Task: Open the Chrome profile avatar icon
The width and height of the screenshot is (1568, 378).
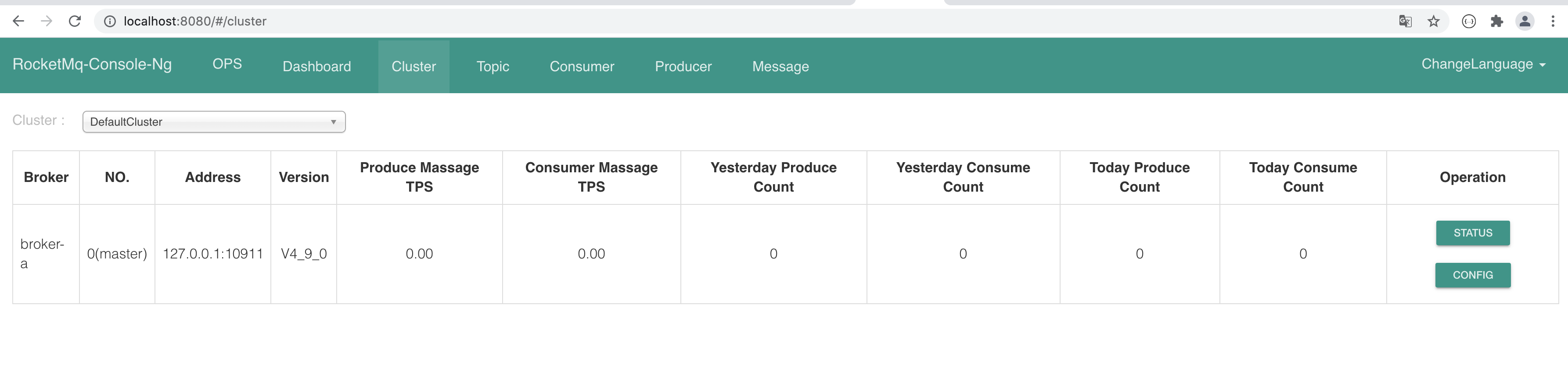Action: pyautogui.click(x=1525, y=22)
